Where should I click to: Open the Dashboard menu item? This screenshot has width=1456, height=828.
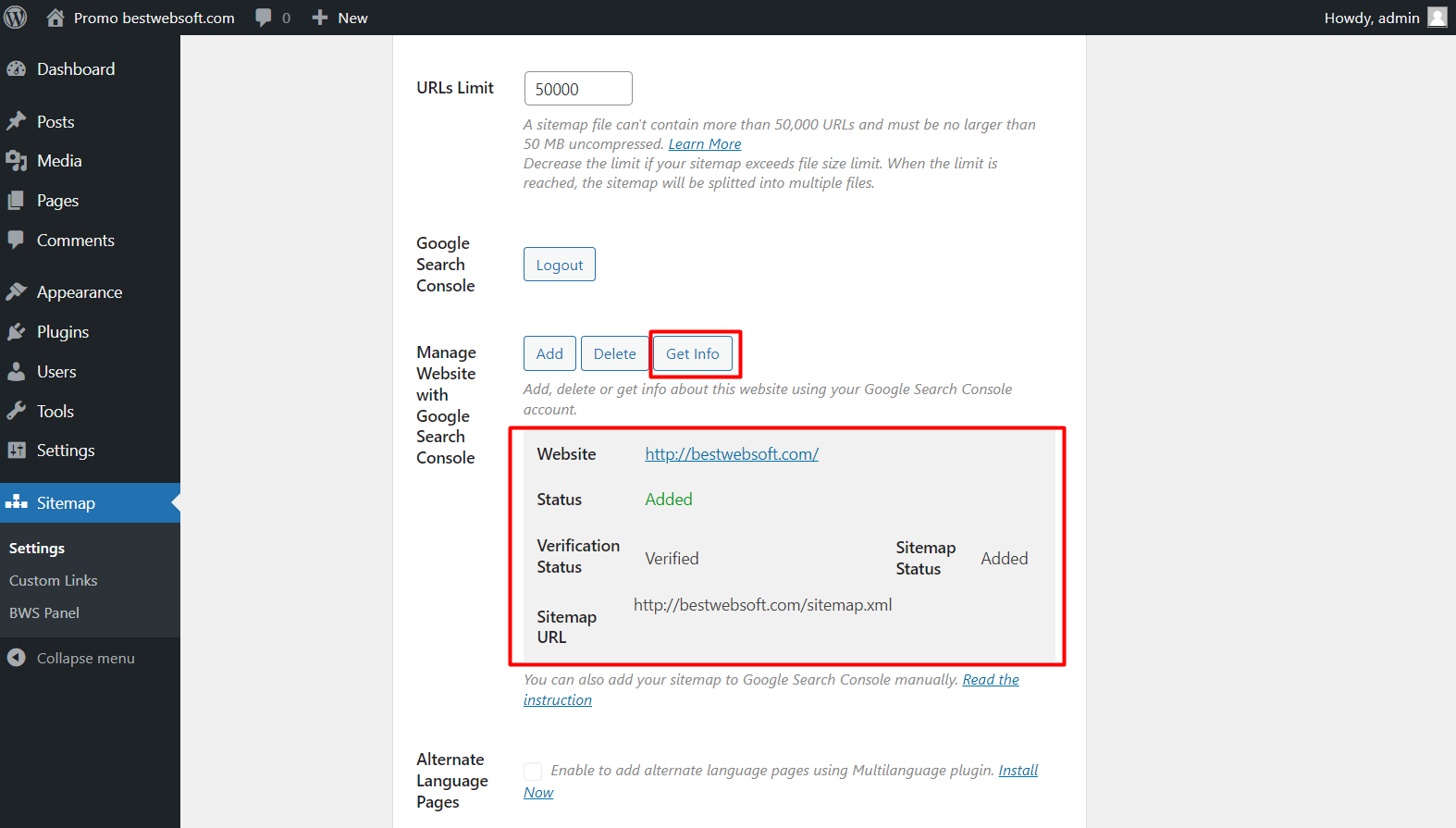pyautogui.click(x=90, y=69)
